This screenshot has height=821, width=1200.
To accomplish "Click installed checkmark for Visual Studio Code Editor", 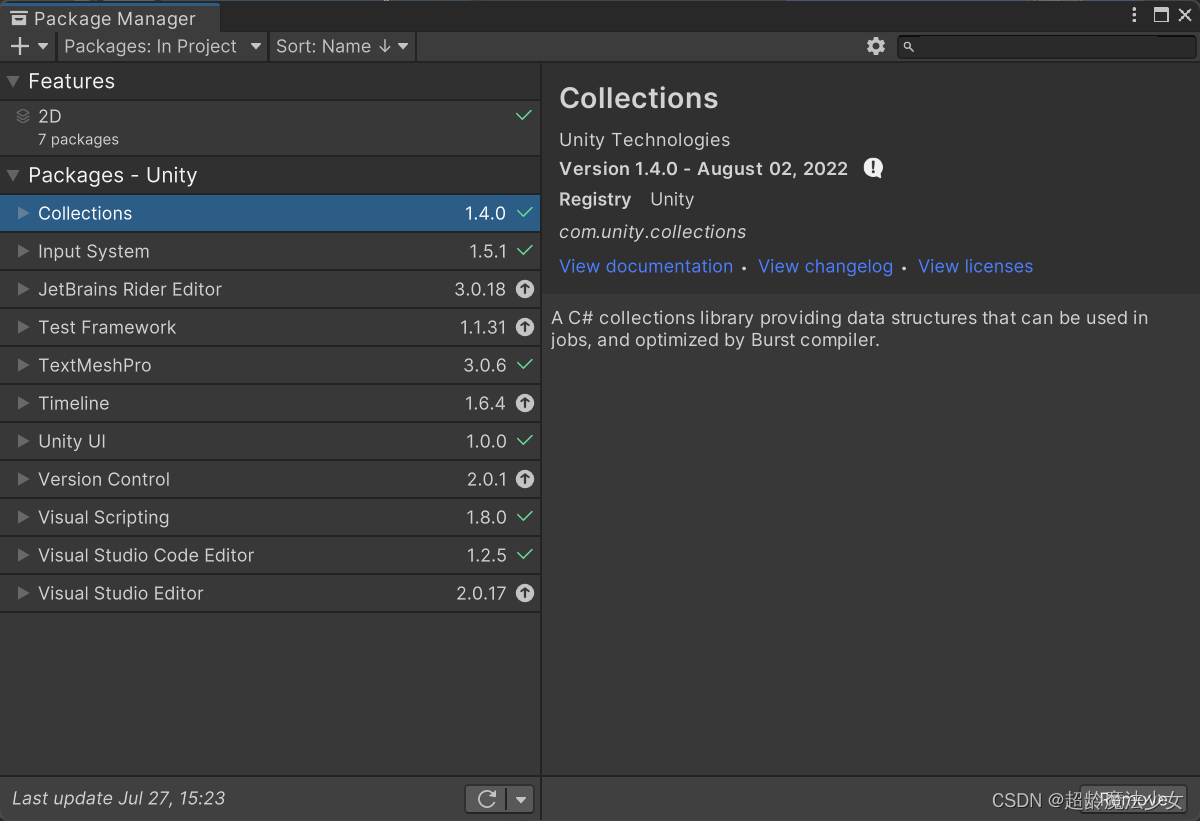I will click(x=525, y=555).
